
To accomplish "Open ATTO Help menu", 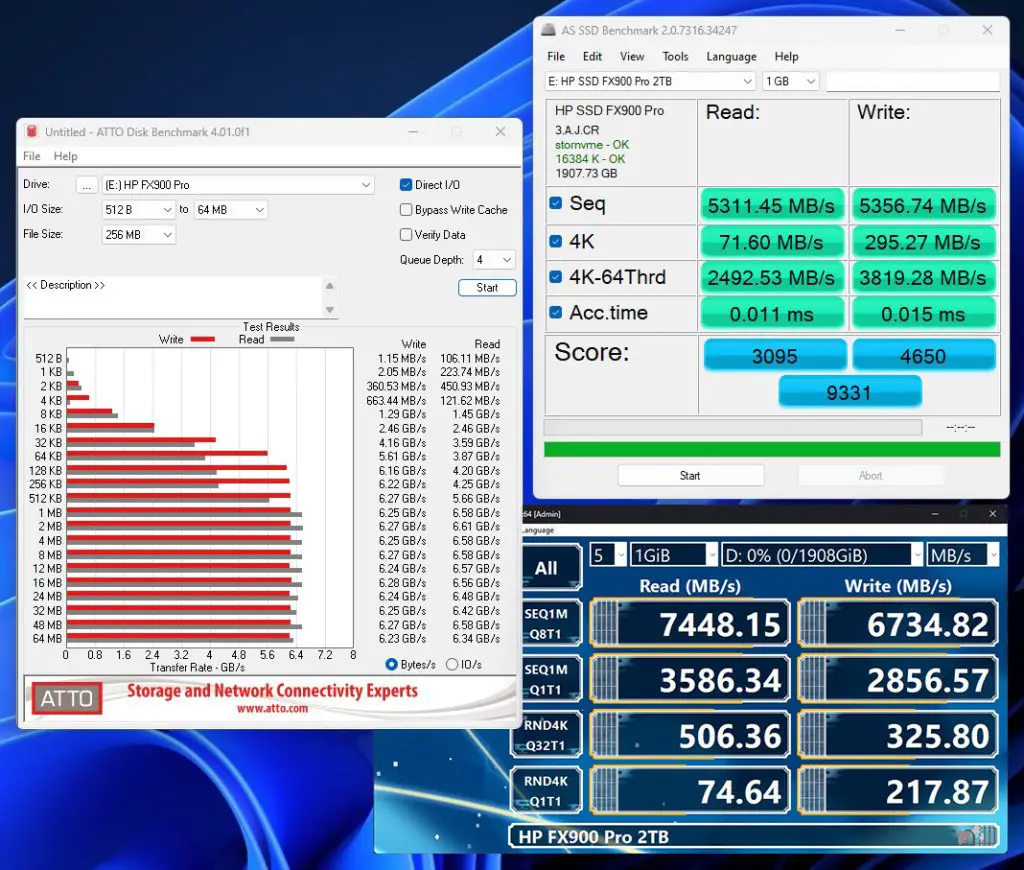I will pyautogui.click(x=65, y=156).
